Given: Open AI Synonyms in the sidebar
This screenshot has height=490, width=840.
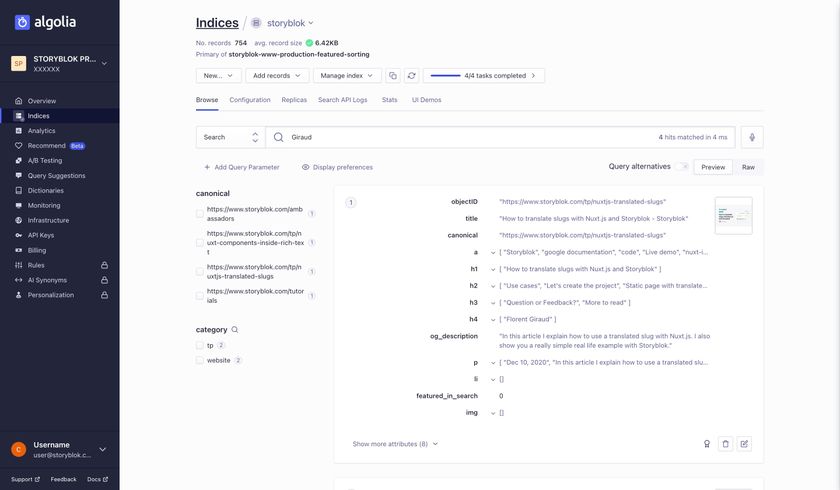Looking at the screenshot, I should [47, 280].
